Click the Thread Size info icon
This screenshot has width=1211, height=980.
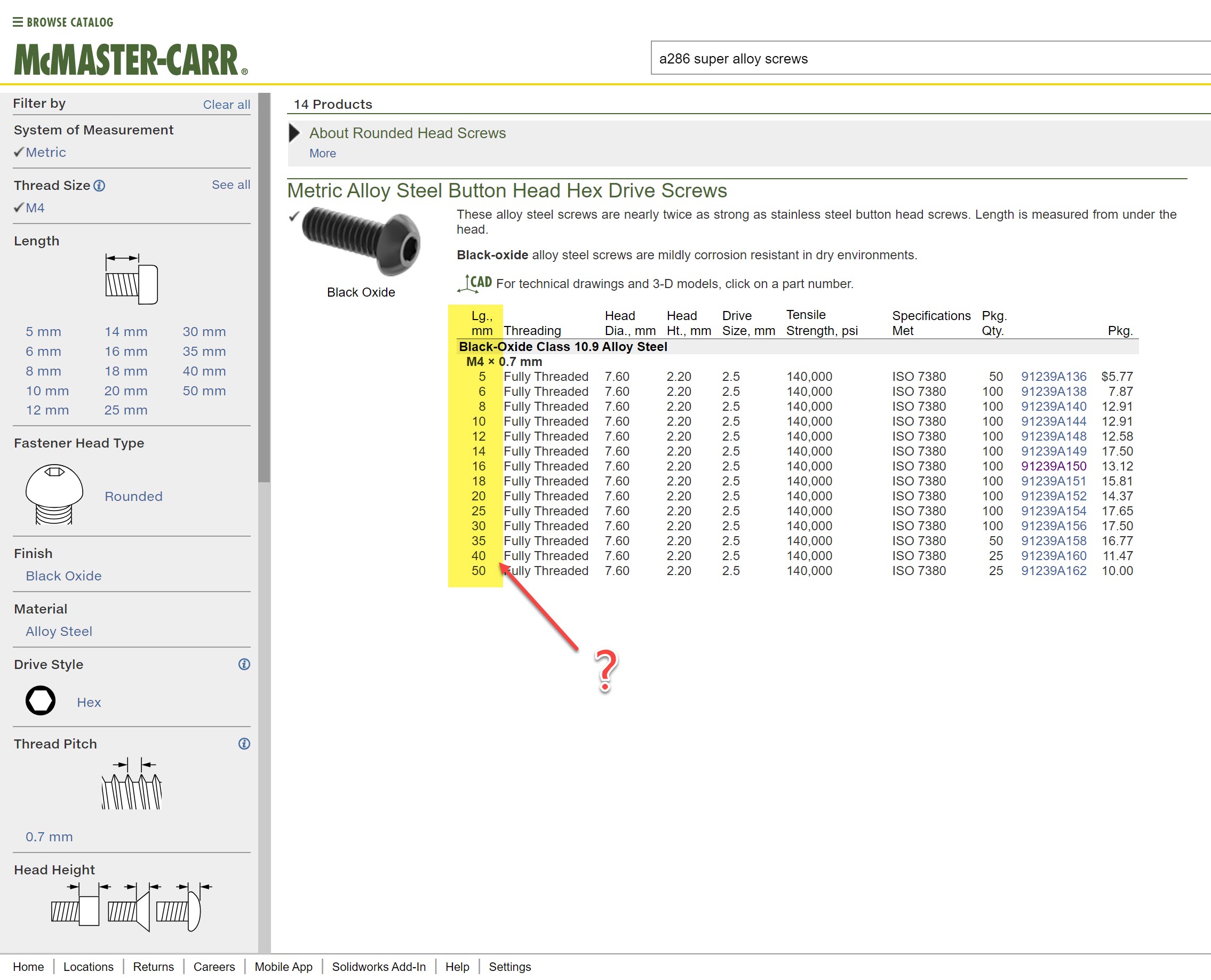99,186
